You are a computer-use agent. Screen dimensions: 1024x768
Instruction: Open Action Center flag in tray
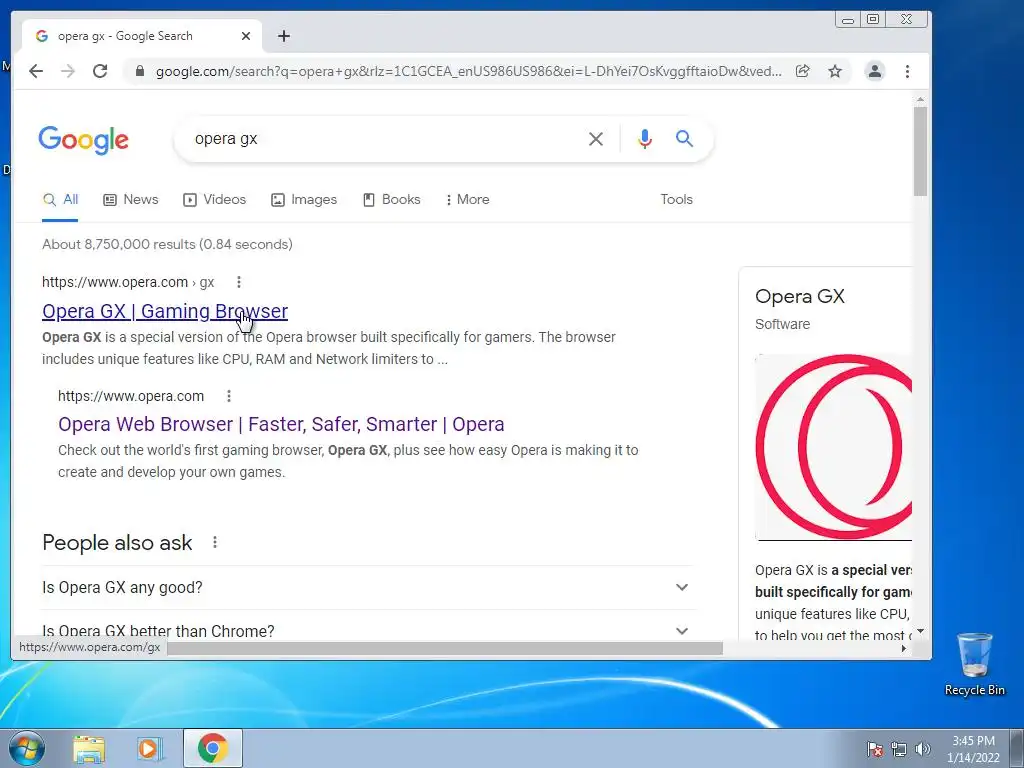click(x=874, y=749)
